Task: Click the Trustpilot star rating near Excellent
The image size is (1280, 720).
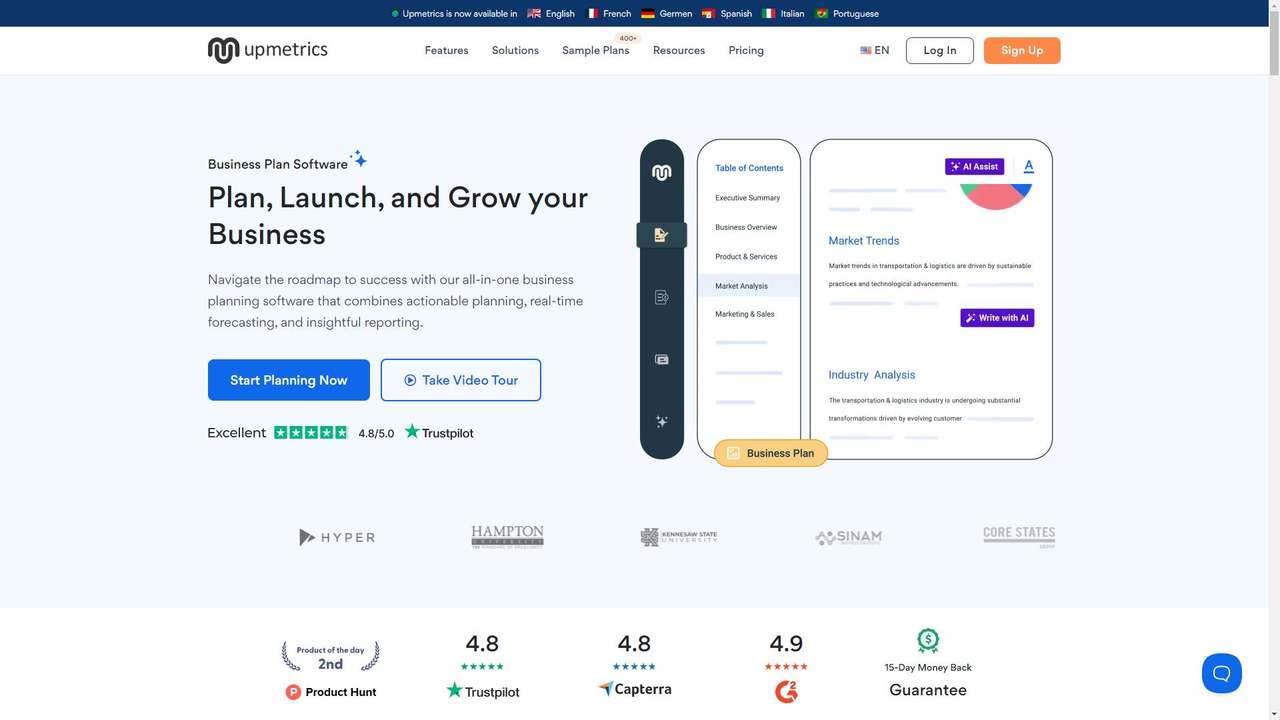Action: coord(311,433)
